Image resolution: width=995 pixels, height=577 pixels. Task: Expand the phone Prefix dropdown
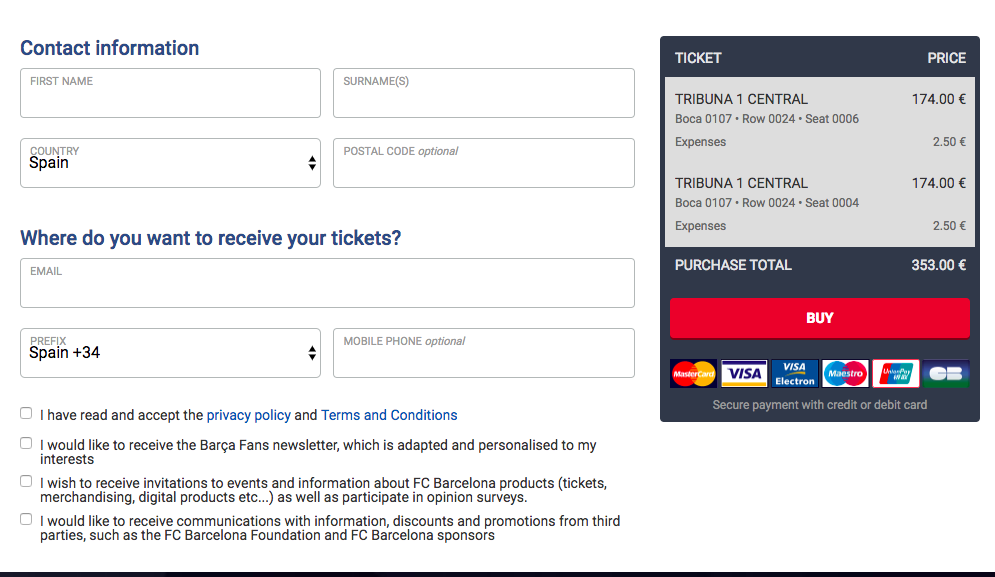170,353
